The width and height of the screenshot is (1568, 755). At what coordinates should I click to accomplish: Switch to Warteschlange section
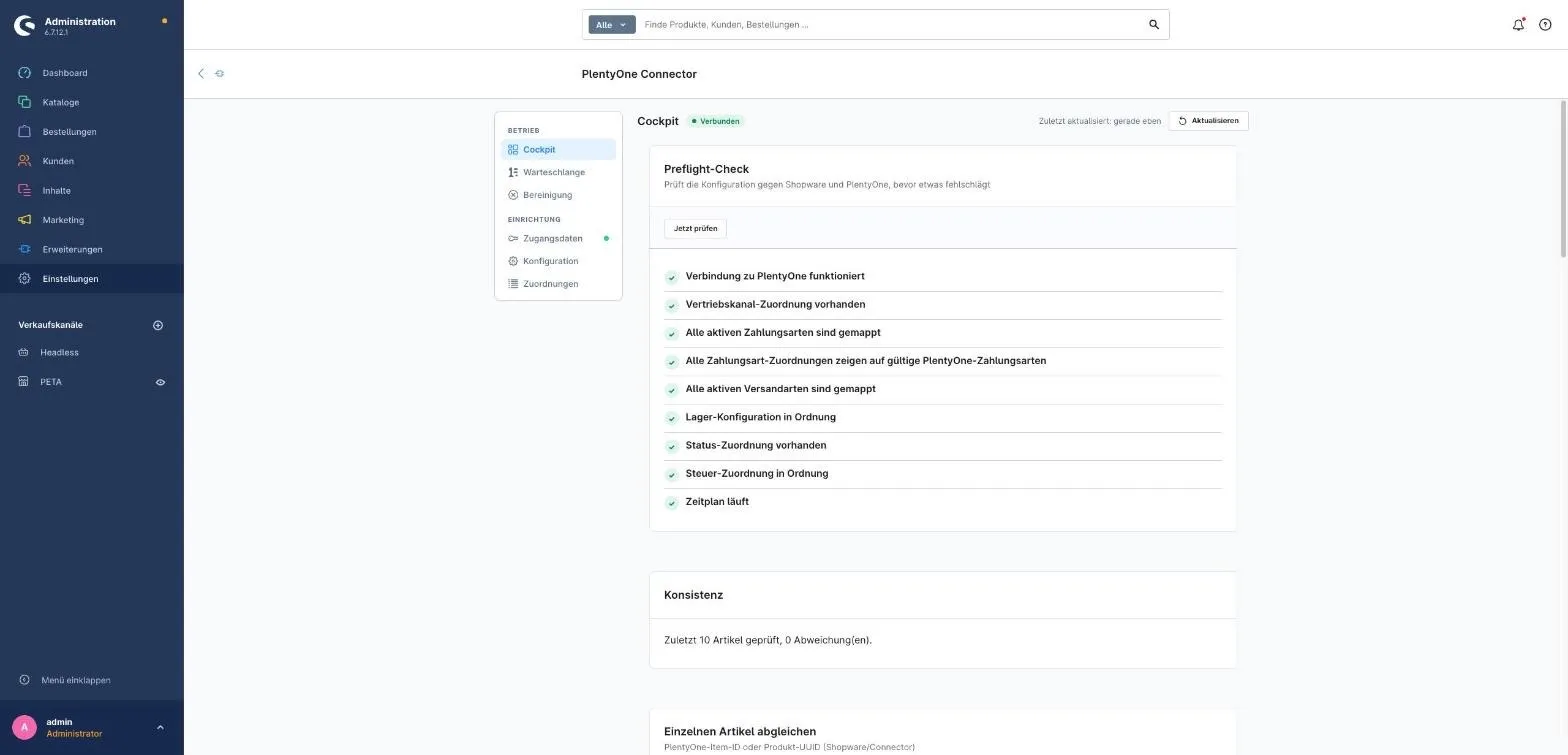(x=558, y=172)
